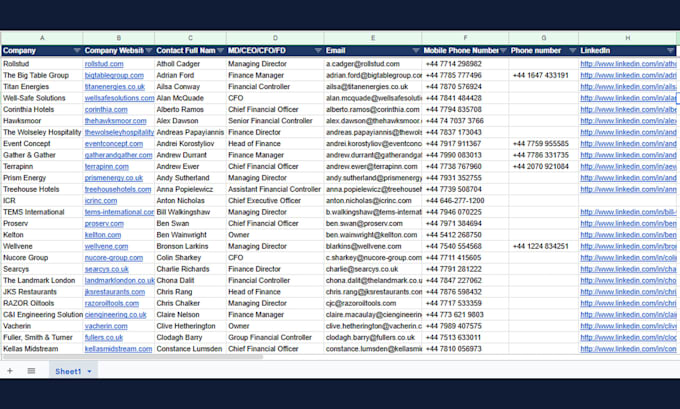Screen dimensions: 680x409
Task: Select the Titan Energies company cell
Action: click(42, 87)
